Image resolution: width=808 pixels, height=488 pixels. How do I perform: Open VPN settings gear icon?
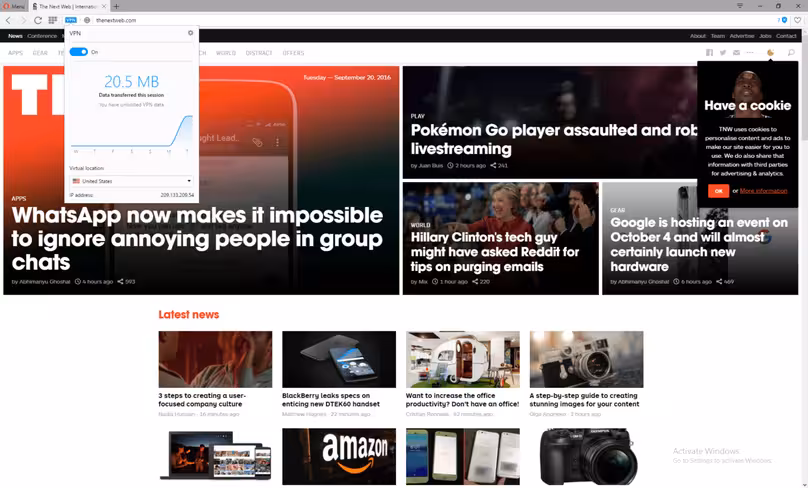pos(190,33)
